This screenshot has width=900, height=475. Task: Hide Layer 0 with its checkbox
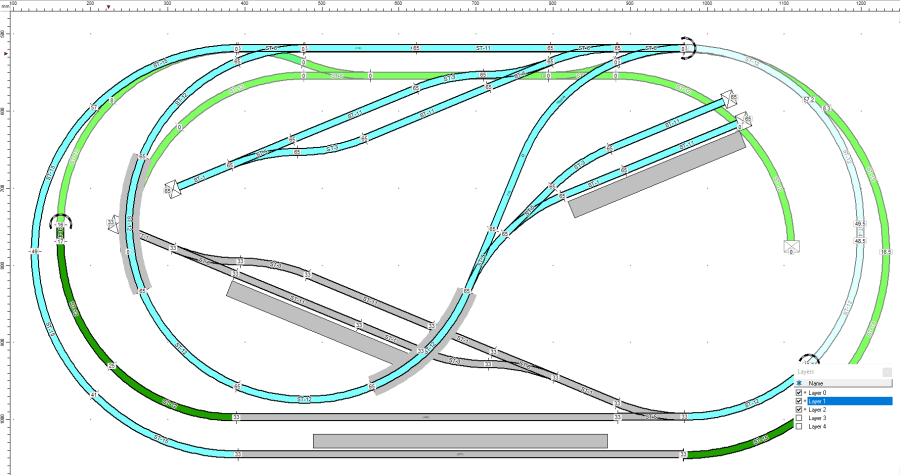click(x=798, y=393)
